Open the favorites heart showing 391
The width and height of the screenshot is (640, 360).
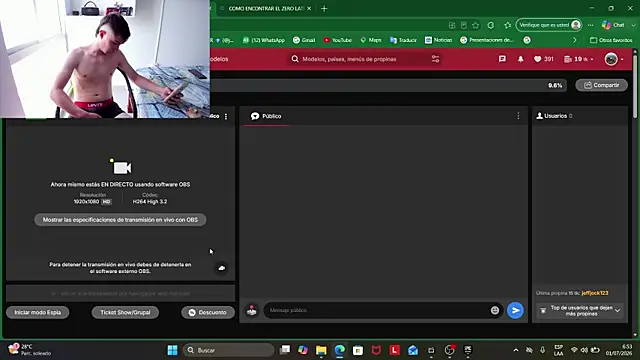pyautogui.click(x=544, y=59)
